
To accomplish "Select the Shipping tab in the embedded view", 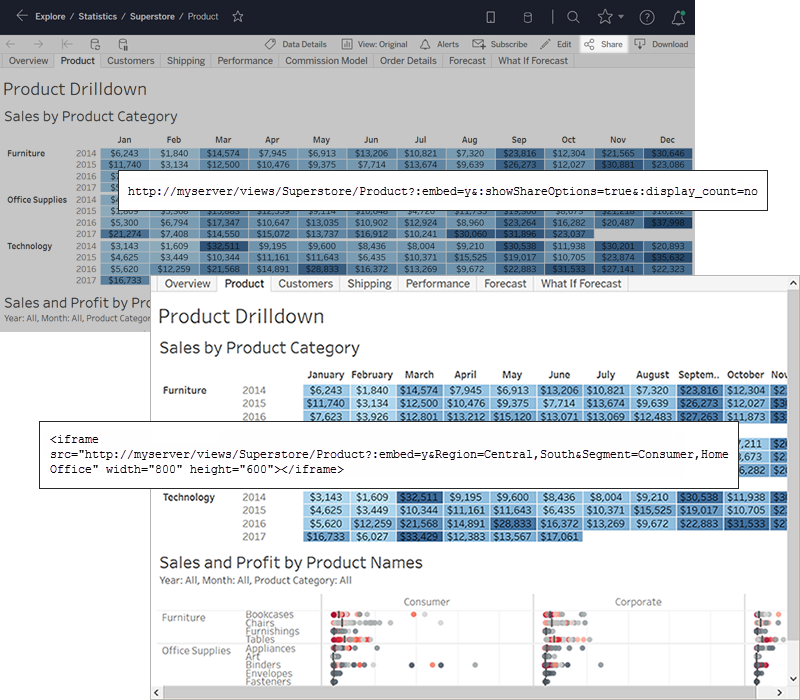I will coord(369,284).
